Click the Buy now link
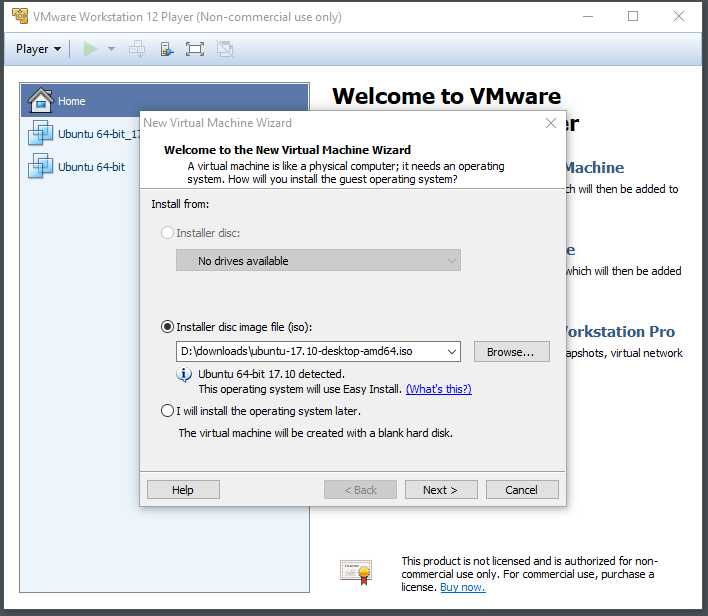 (462, 587)
